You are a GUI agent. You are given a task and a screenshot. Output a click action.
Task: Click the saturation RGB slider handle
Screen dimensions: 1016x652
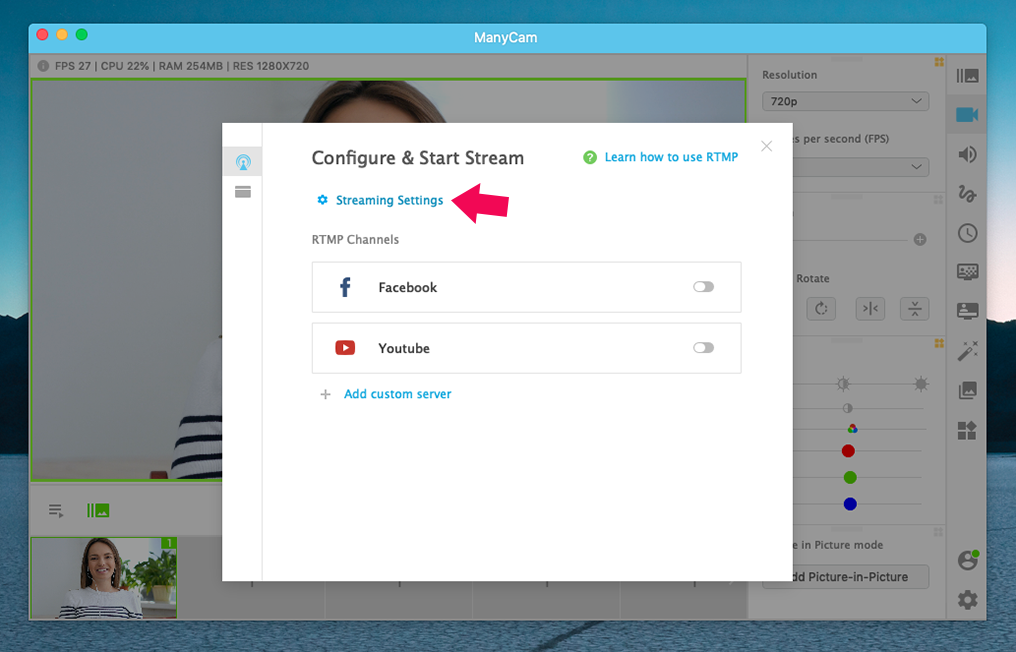tap(853, 428)
